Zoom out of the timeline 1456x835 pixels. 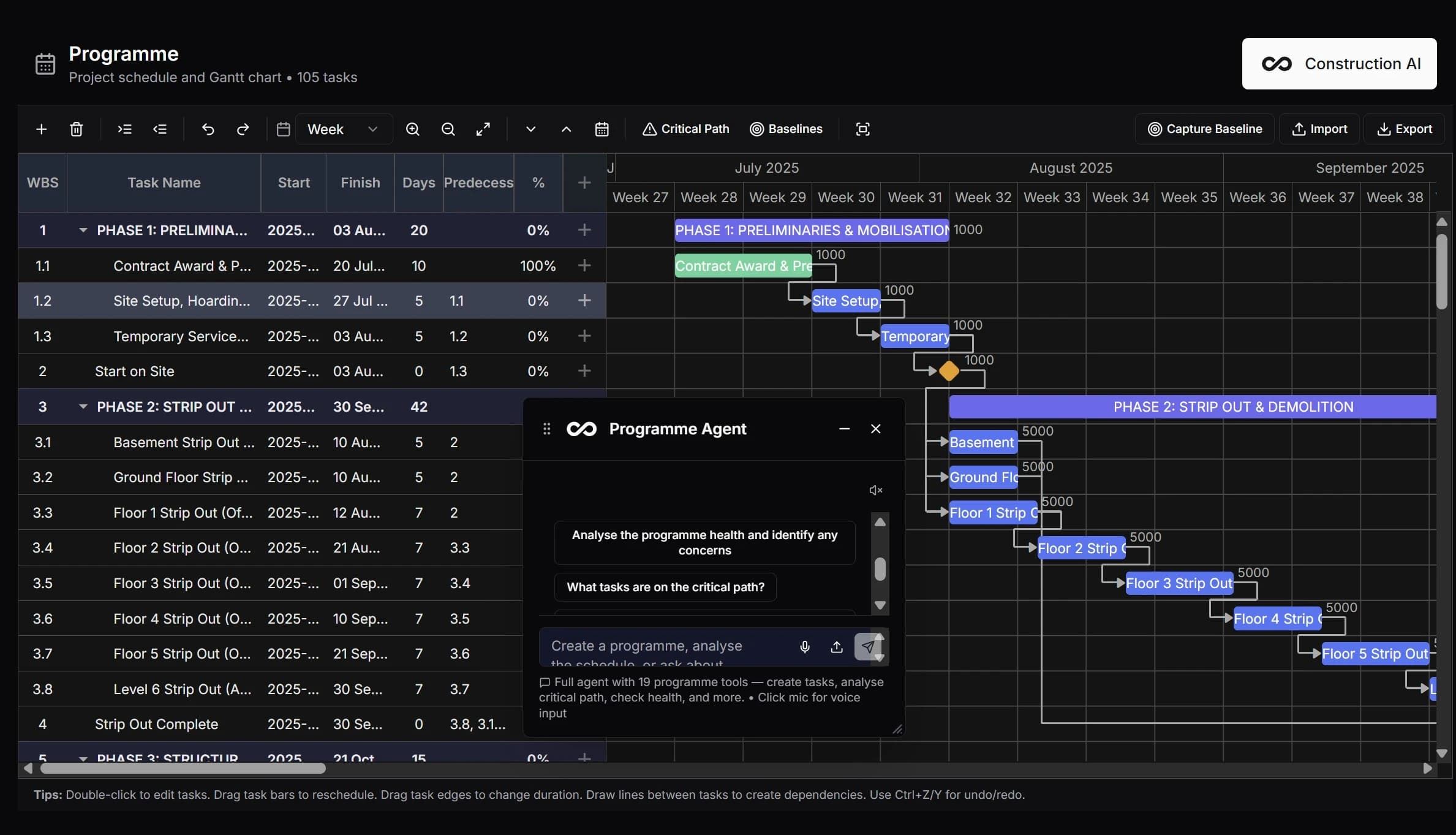pyautogui.click(x=448, y=129)
